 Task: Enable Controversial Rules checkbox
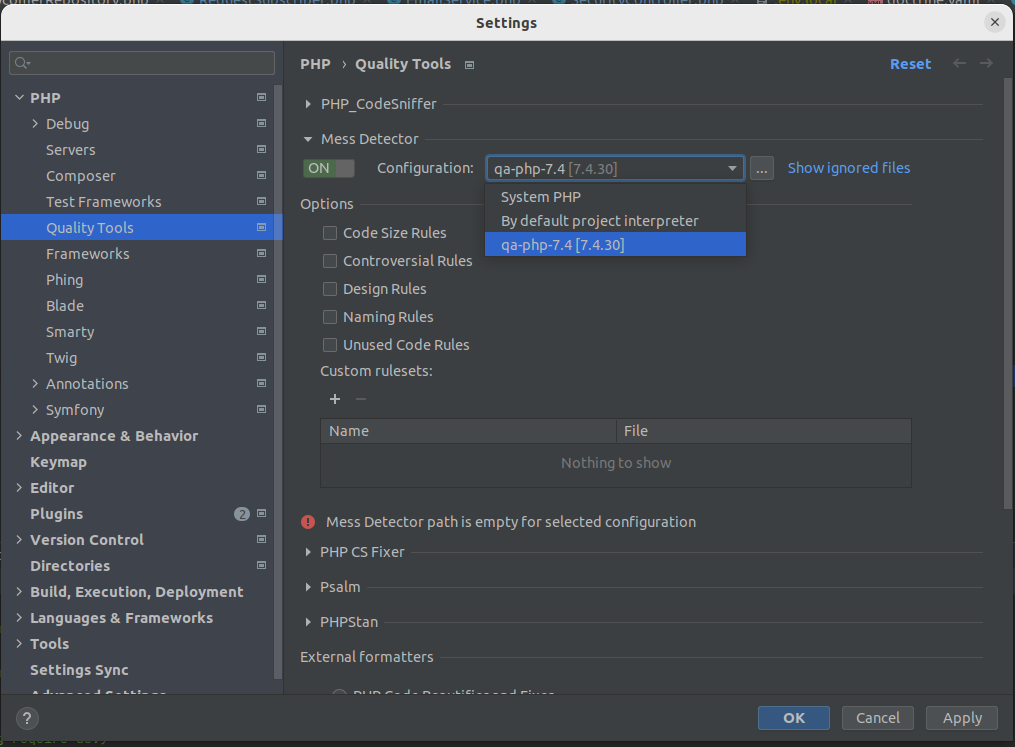[x=330, y=261]
